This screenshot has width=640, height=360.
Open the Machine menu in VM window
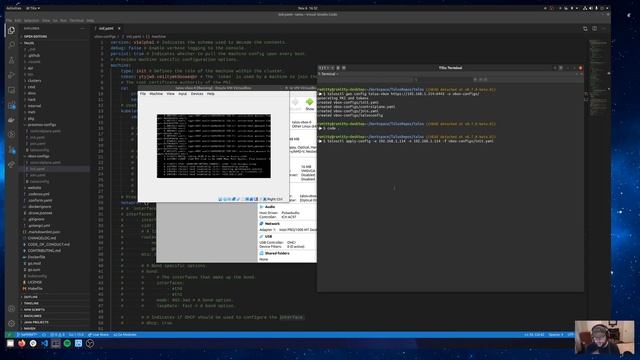pos(156,94)
